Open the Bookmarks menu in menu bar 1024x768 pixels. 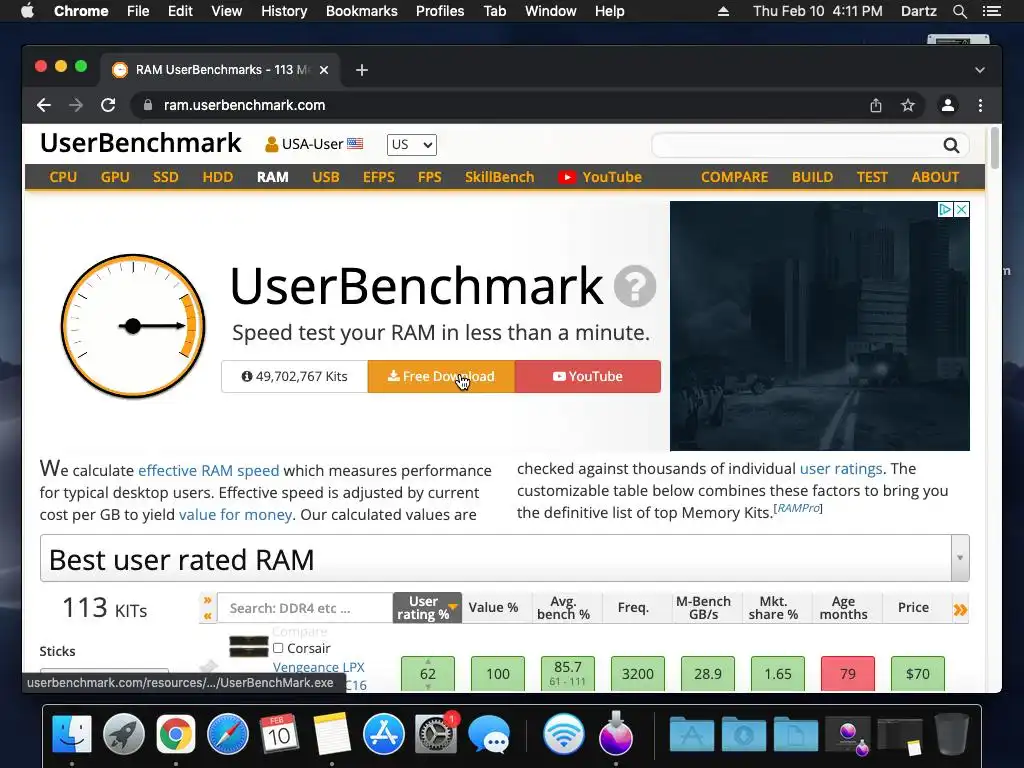(362, 11)
